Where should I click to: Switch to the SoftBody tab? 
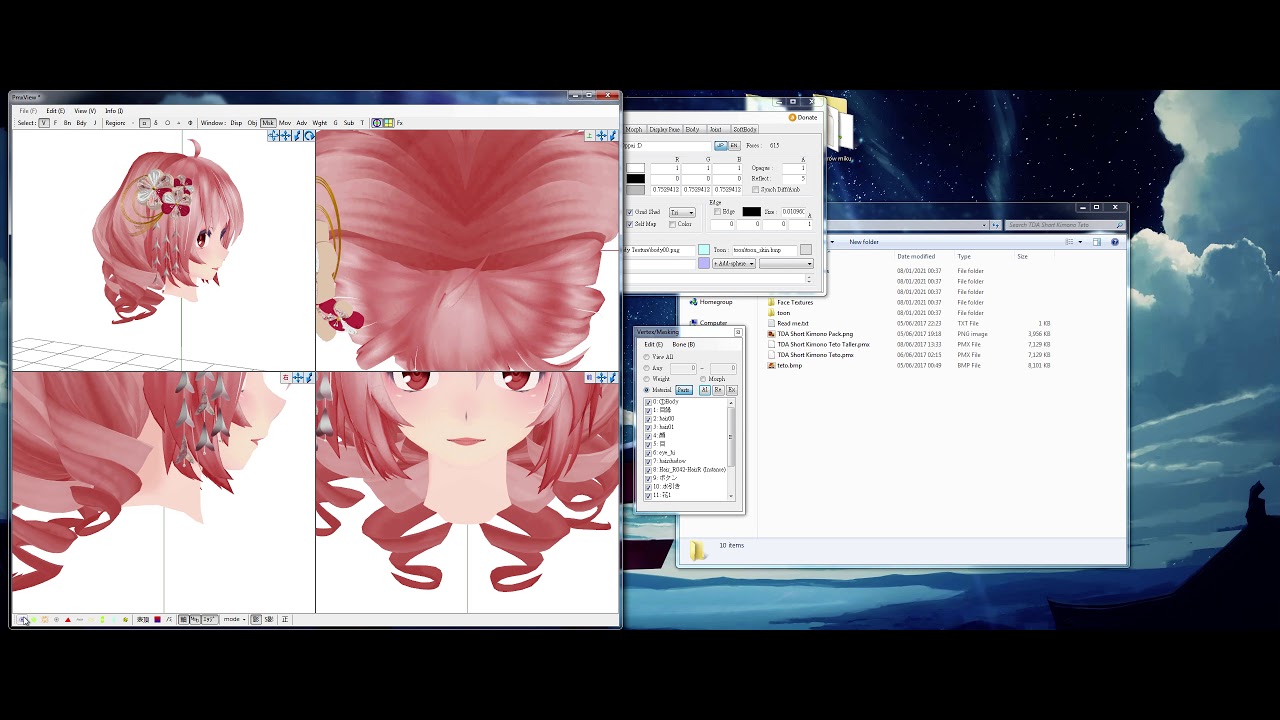click(745, 130)
